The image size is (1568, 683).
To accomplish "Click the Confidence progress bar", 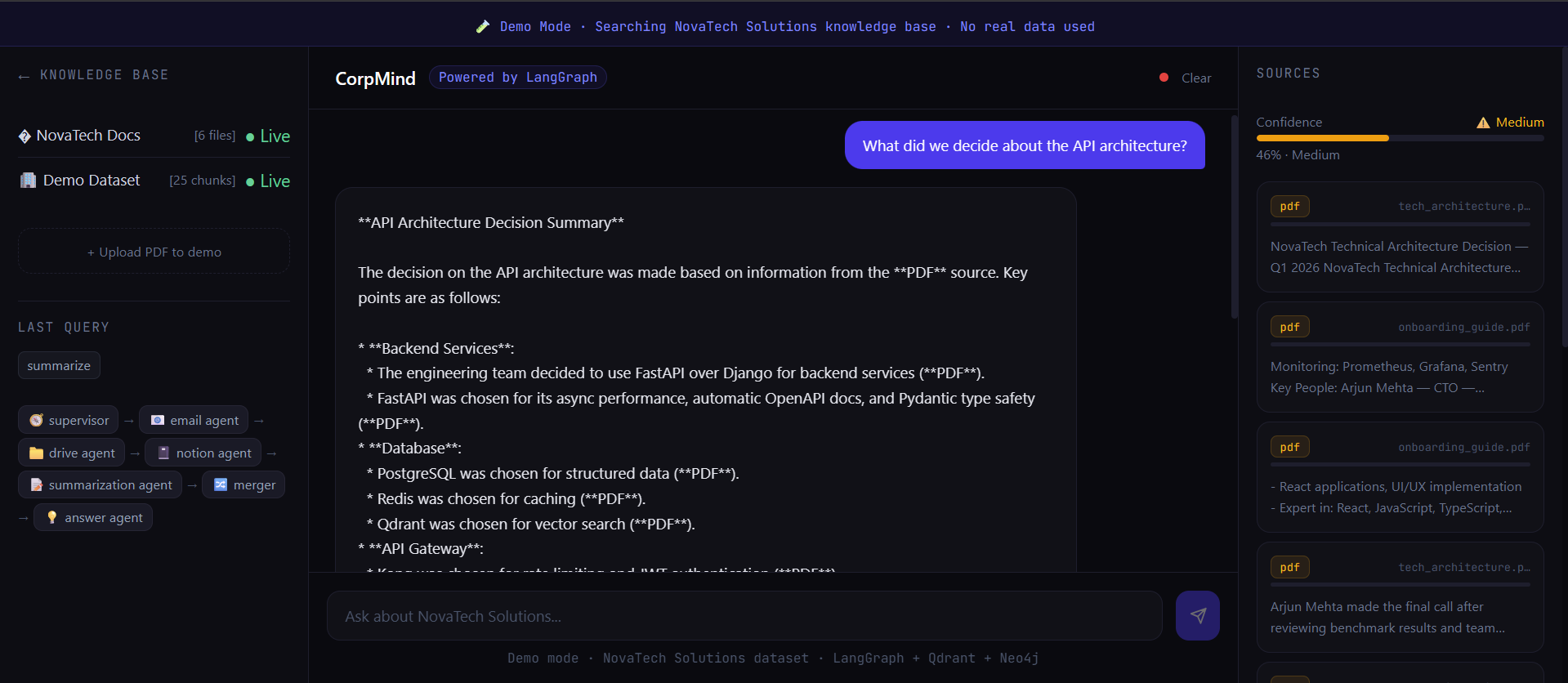I will [x=1400, y=138].
